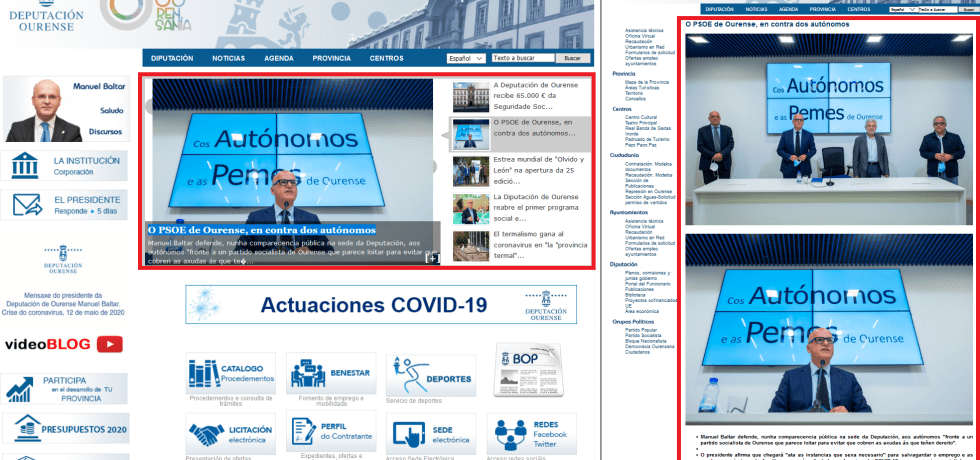Expand the slideshow with the plus icon
Screen dimensions: 980x460
point(432,258)
